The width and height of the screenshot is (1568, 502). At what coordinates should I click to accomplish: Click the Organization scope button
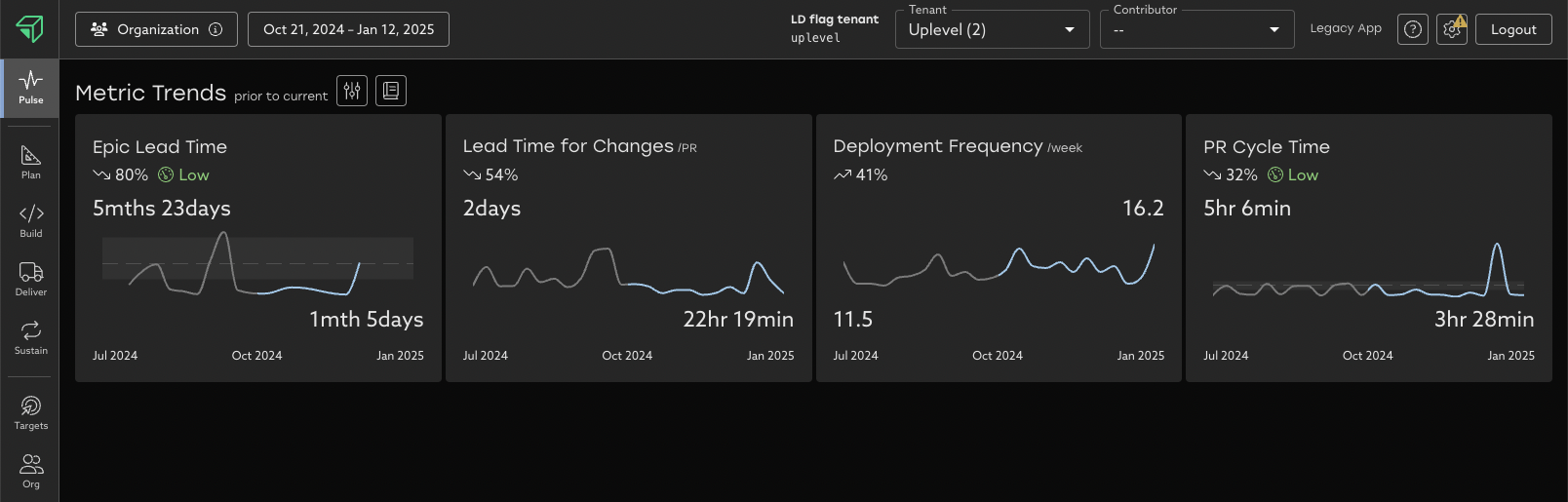tap(156, 29)
